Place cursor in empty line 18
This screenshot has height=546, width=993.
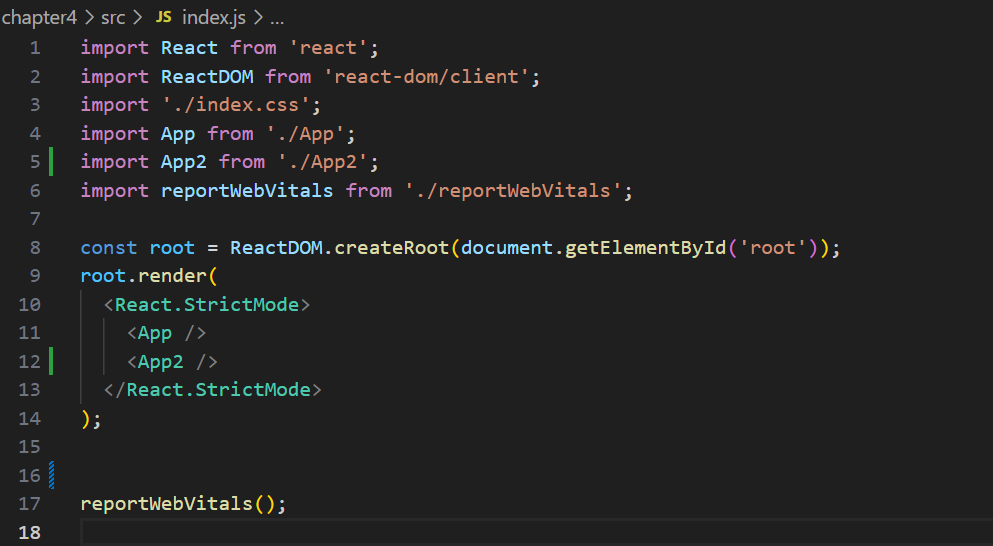[536, 533]
